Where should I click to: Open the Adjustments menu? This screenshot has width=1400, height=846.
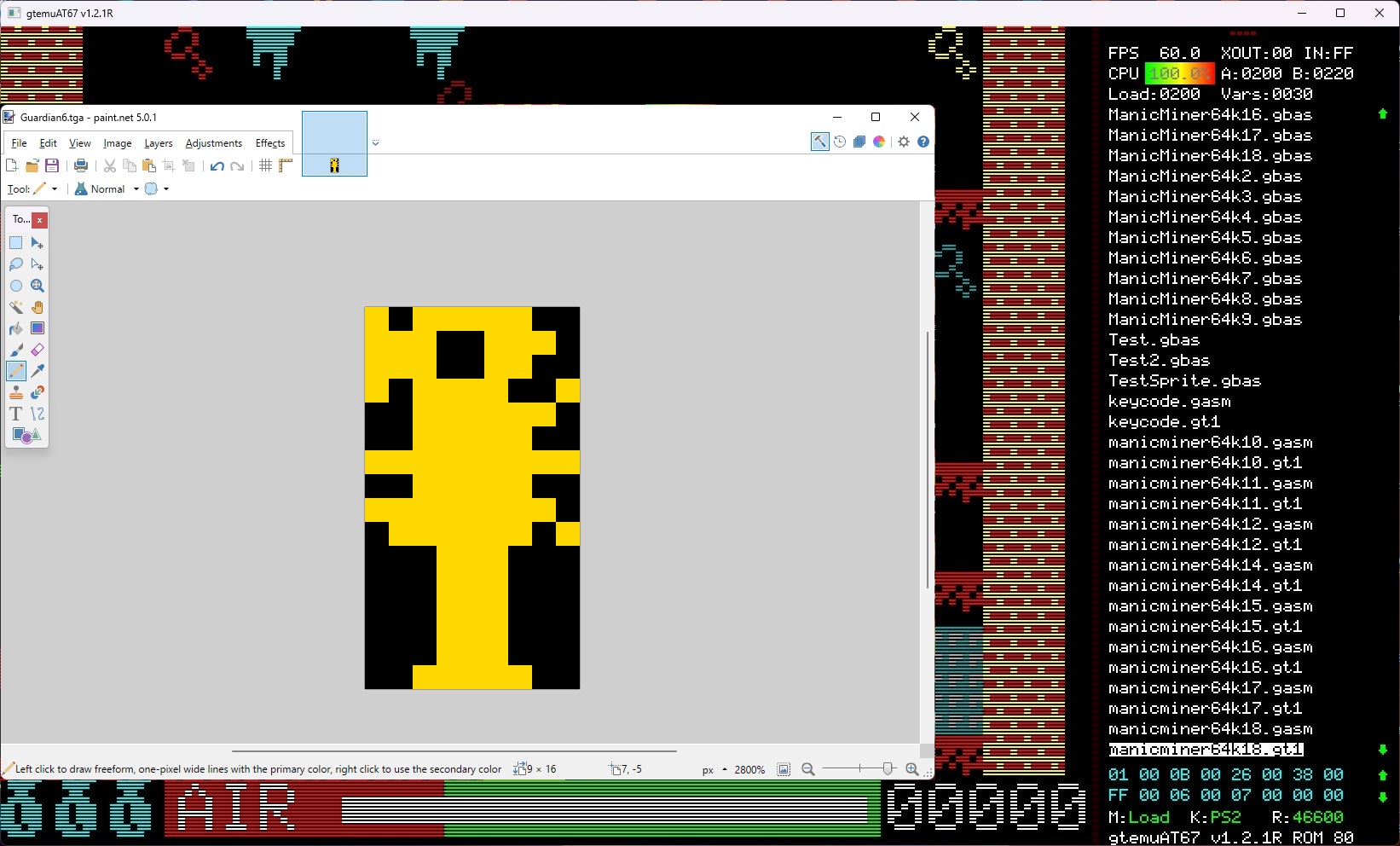pyautogui.click(x=214, y=143)
